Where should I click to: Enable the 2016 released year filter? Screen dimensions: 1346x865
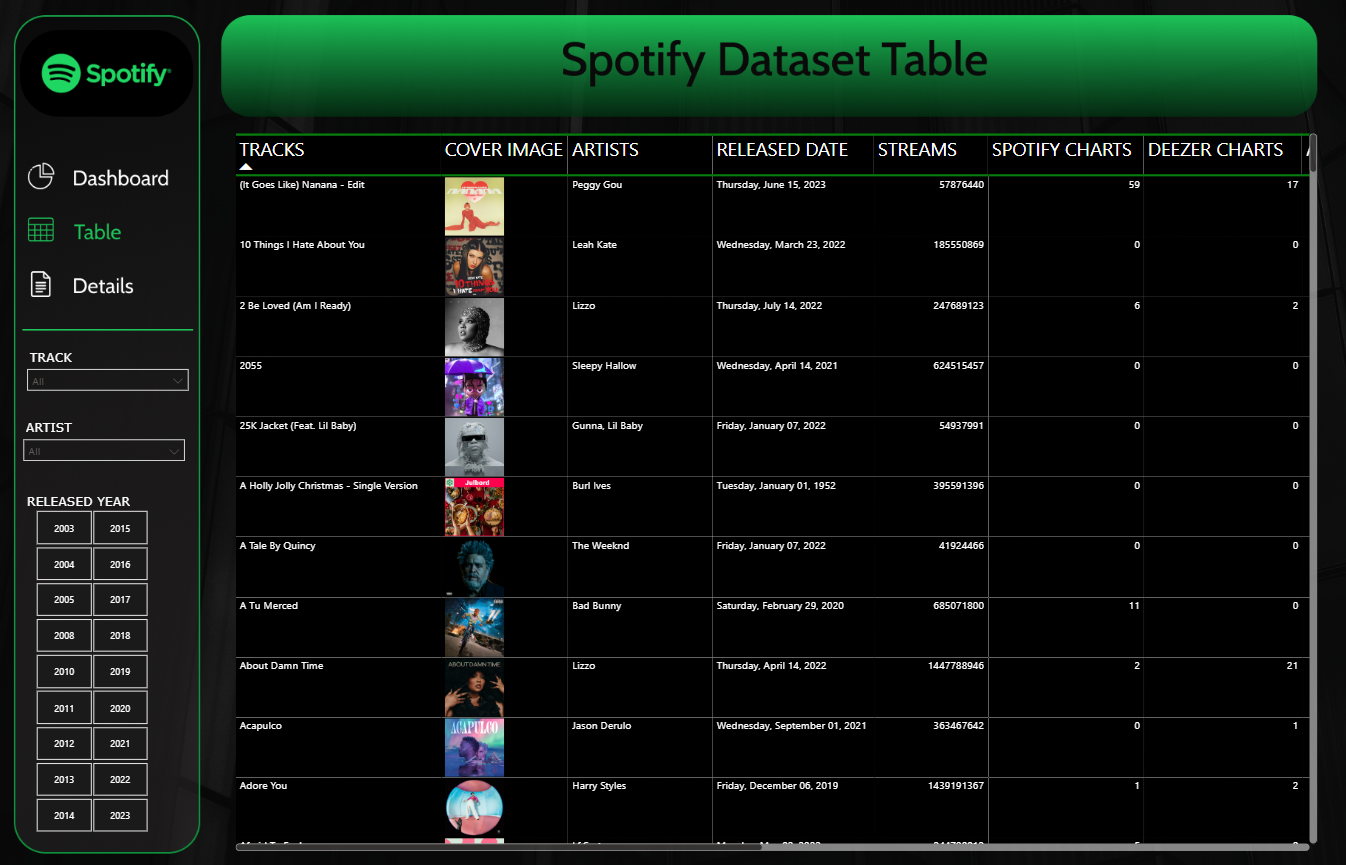[120, 564]
